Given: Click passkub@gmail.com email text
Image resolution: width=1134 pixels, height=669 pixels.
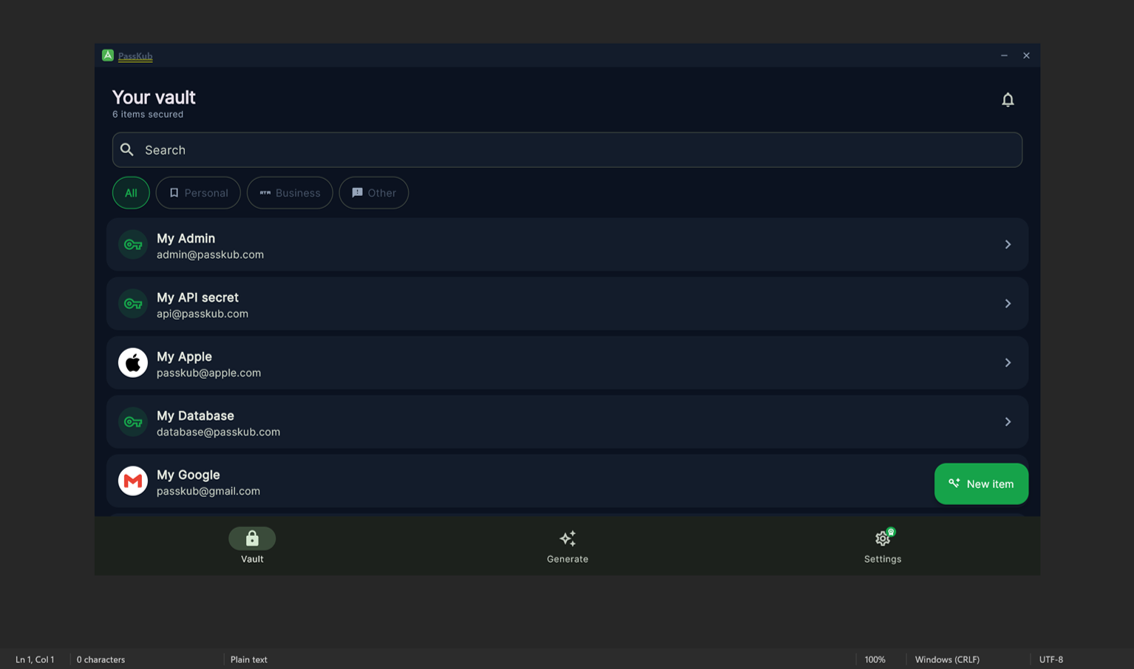Looking at the screenshot, I should [x=208, y=491].
